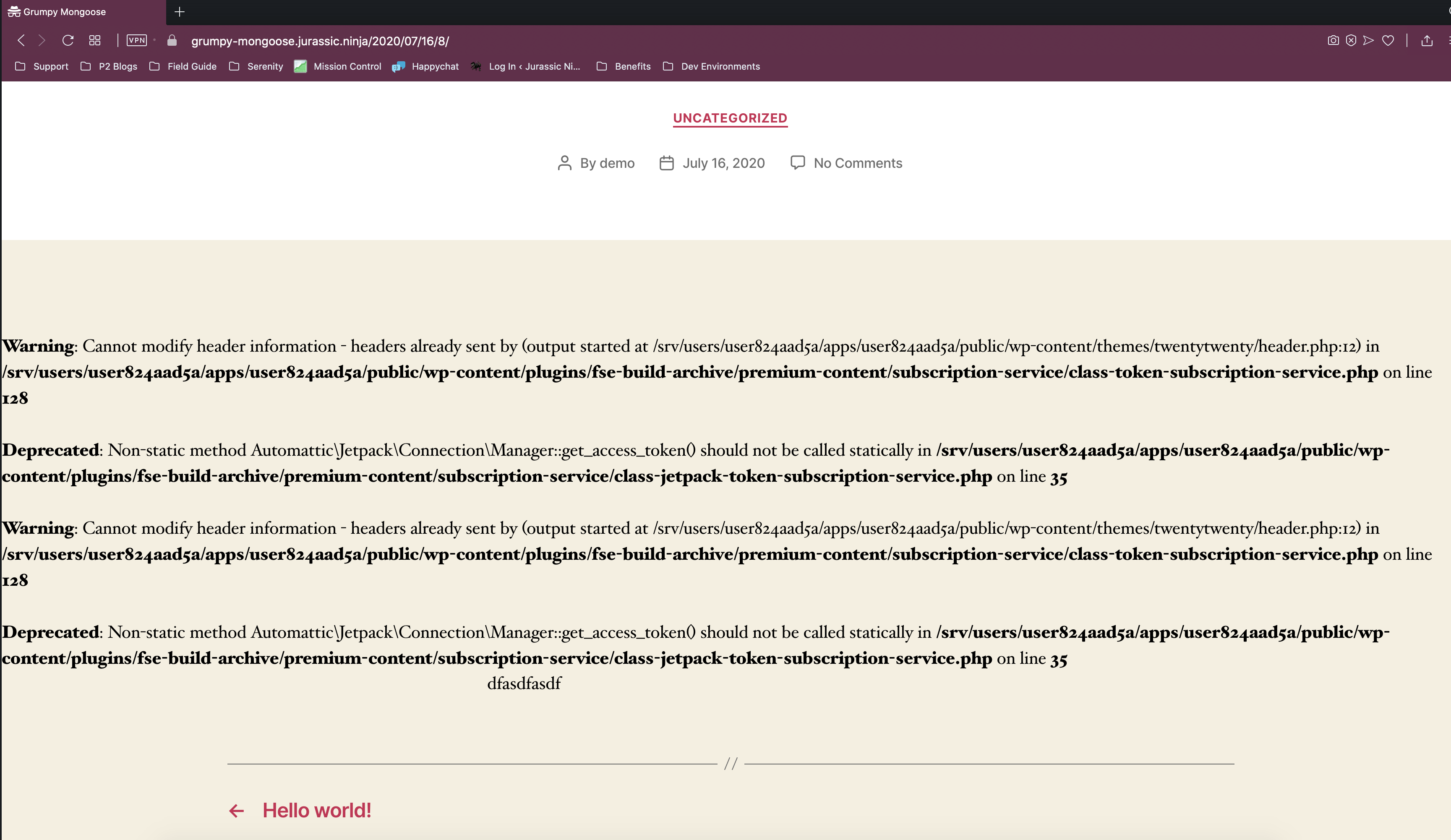The width and height of the screenshot is (1451, 840).
Task: Click the browser back arrow
Action: coord(21,40)
